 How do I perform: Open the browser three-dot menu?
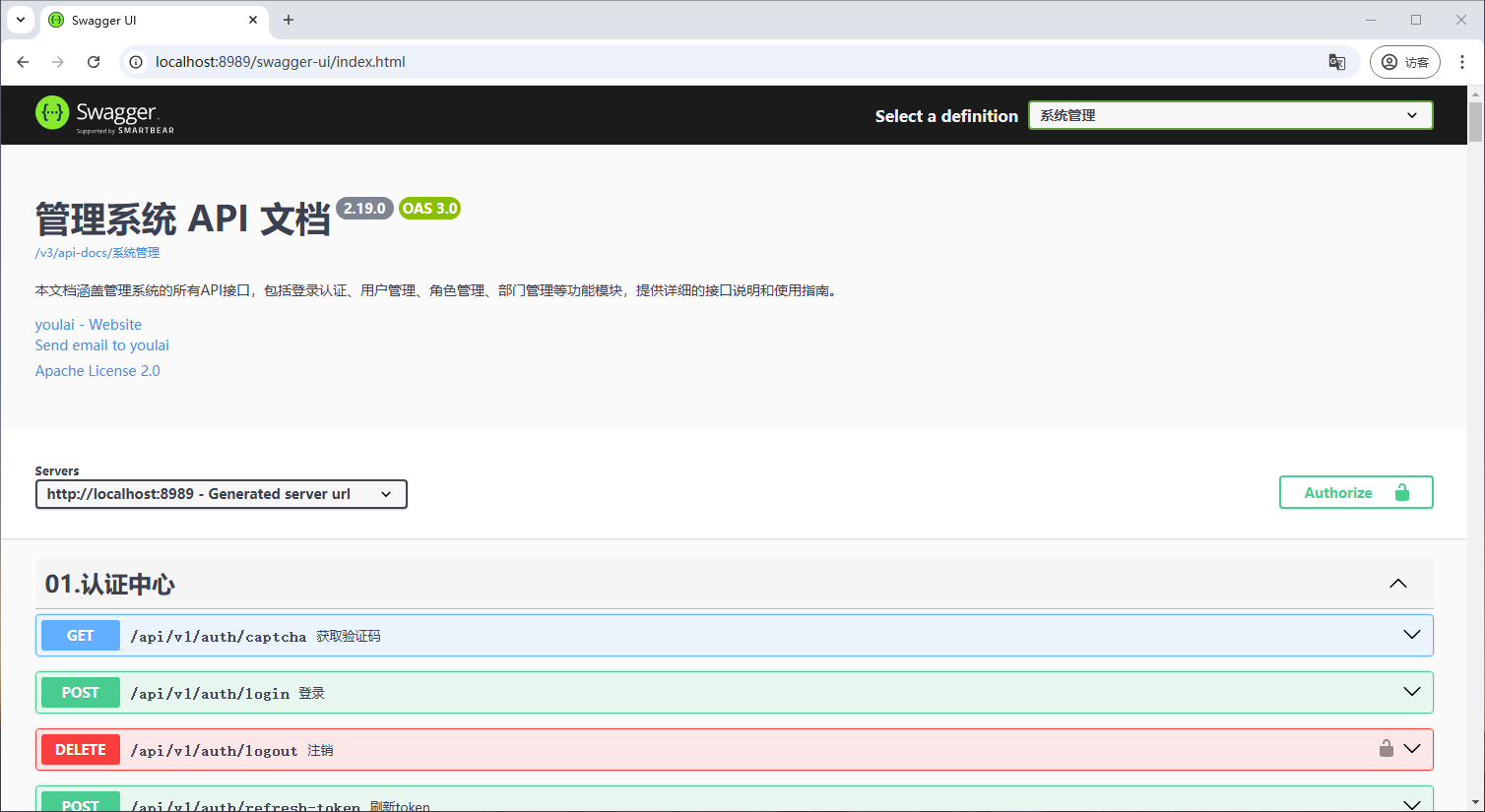[1463, 62]
